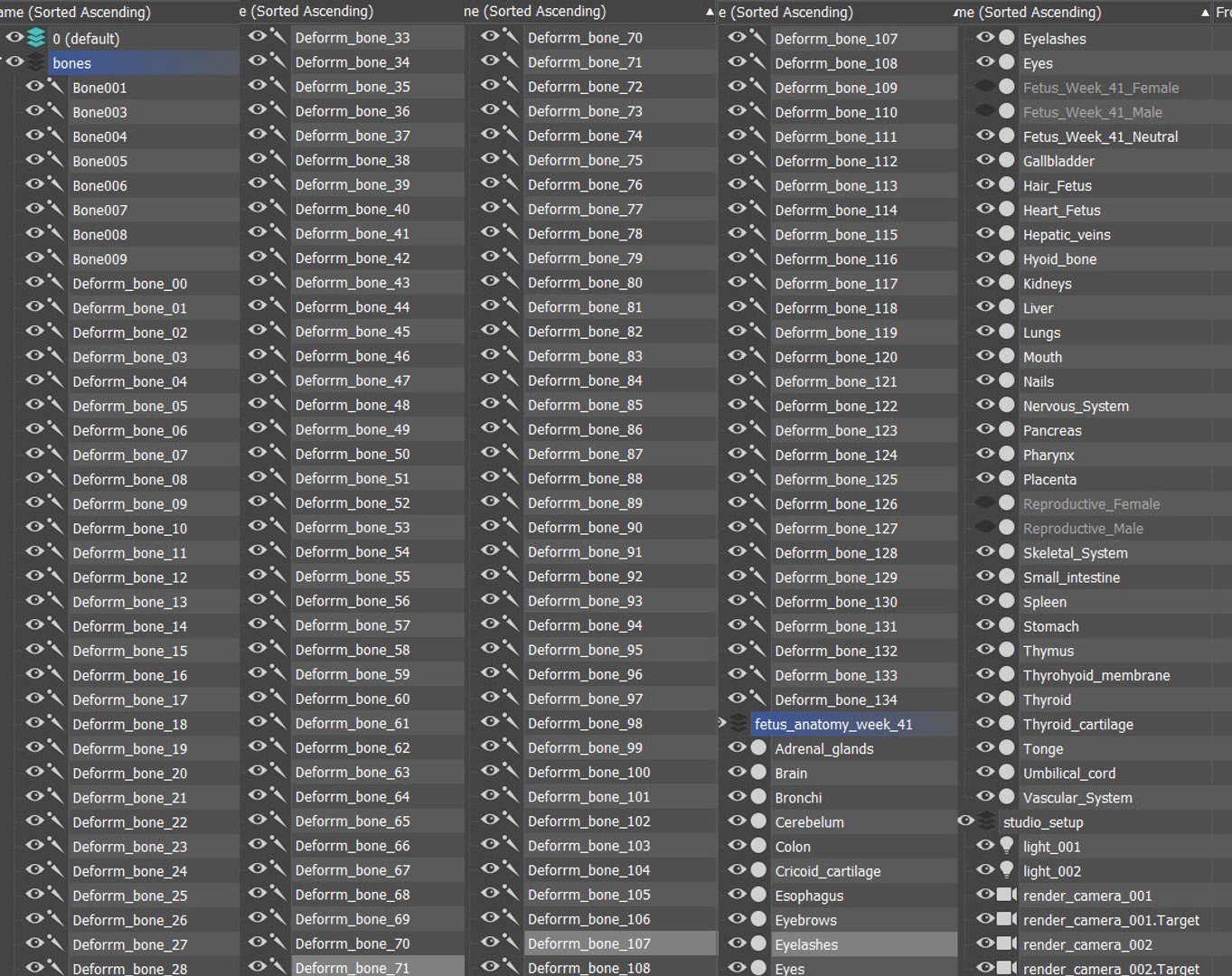Click the layer icon next to studio_setup
The height and width of the screenshot is (976, 1232).
coord(987,821)
